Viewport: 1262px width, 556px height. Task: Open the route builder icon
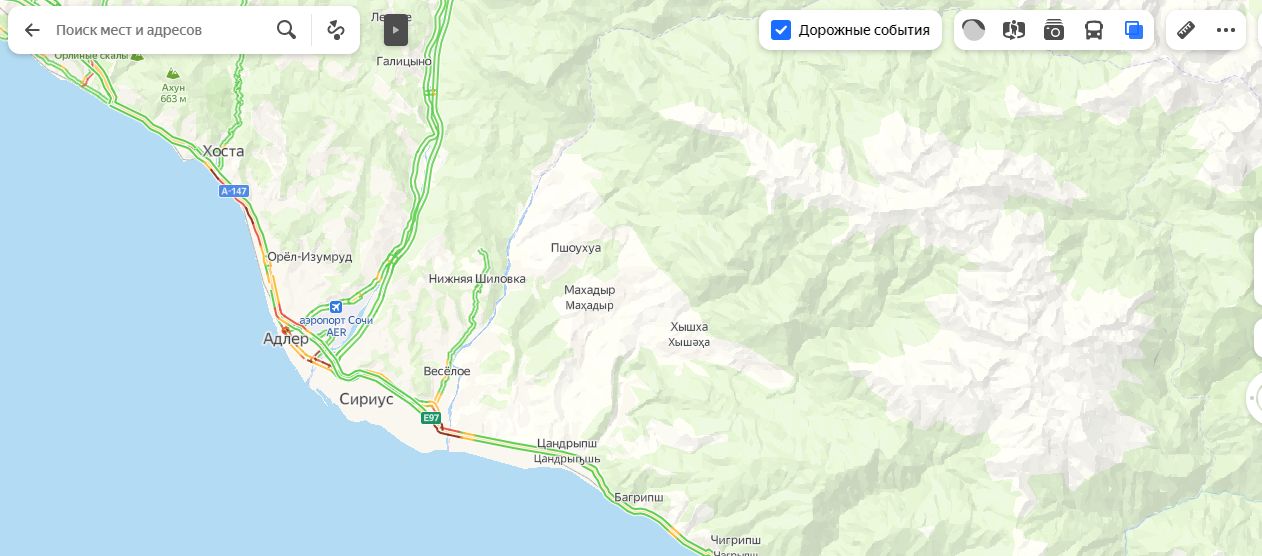[336, 30]
